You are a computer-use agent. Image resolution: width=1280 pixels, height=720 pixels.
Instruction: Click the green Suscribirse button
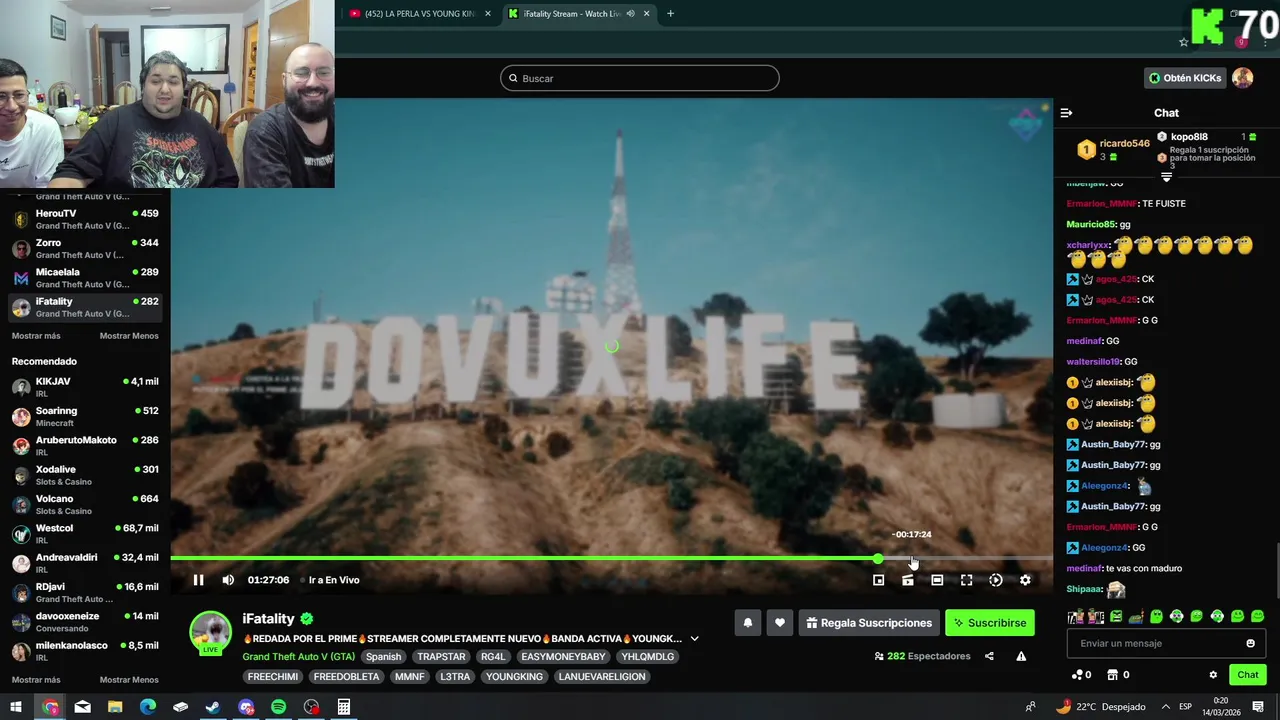point(990,623)
